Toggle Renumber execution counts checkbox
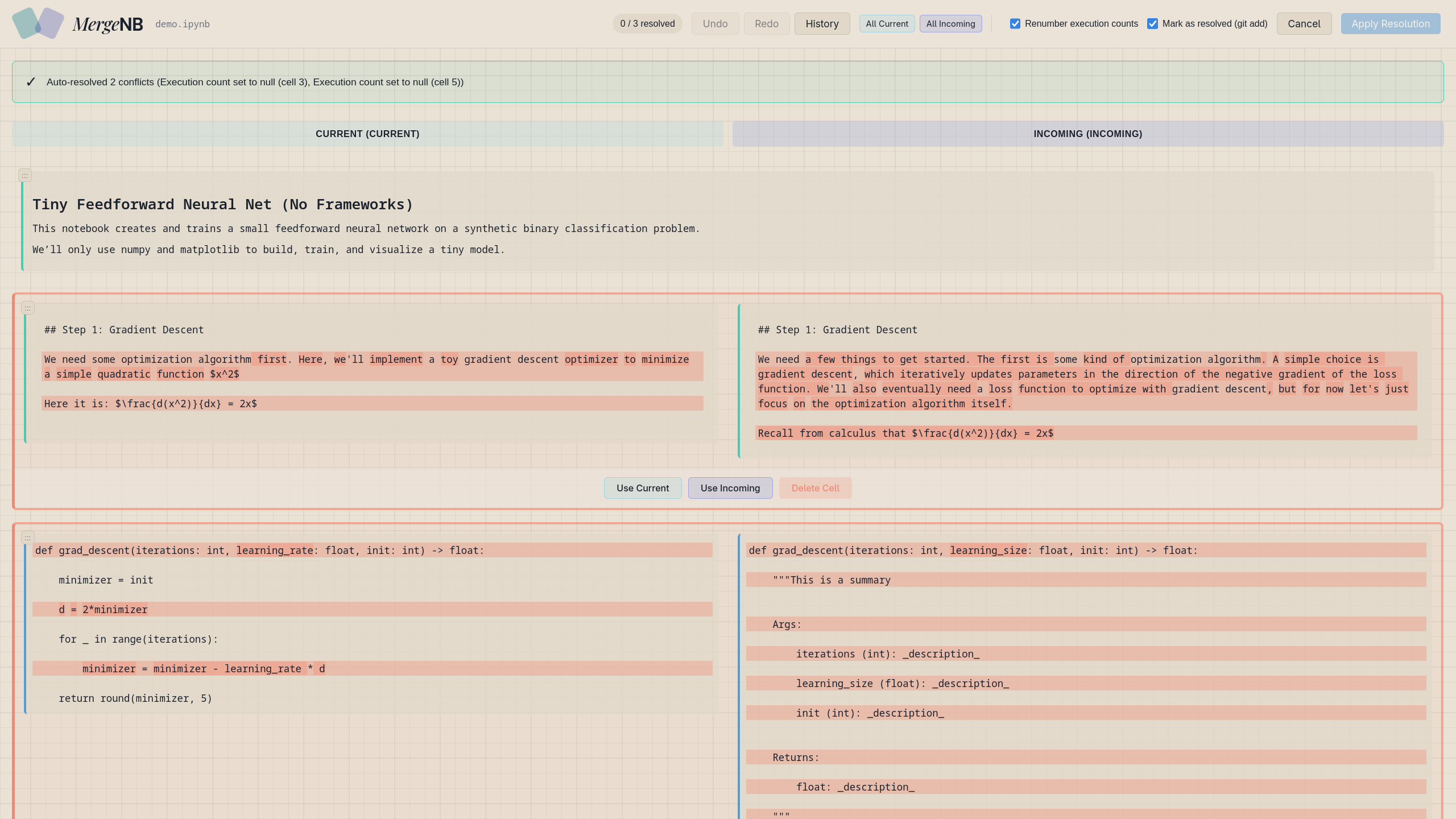This screenshot has width=1456, height=819. [x=1015, y=24]
